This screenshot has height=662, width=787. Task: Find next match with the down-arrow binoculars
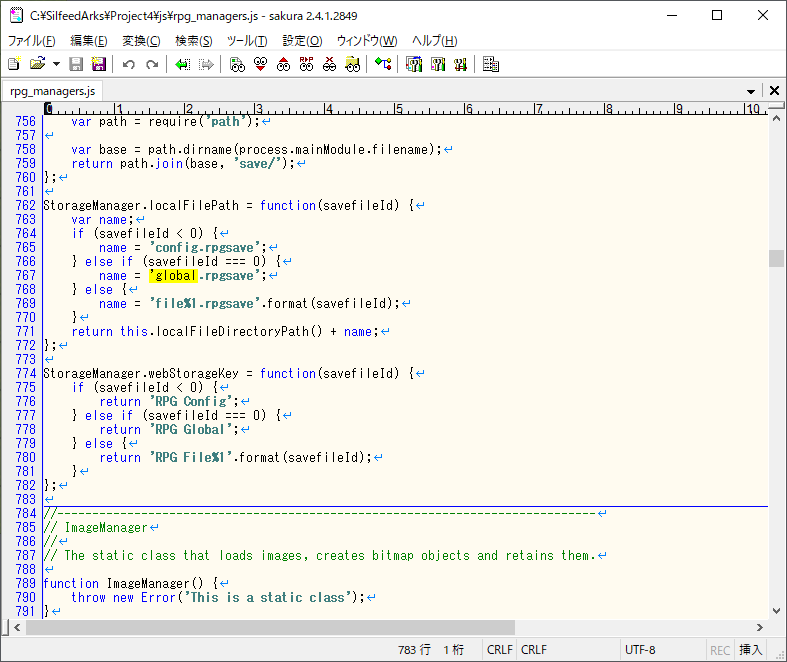tap(260, 64)
